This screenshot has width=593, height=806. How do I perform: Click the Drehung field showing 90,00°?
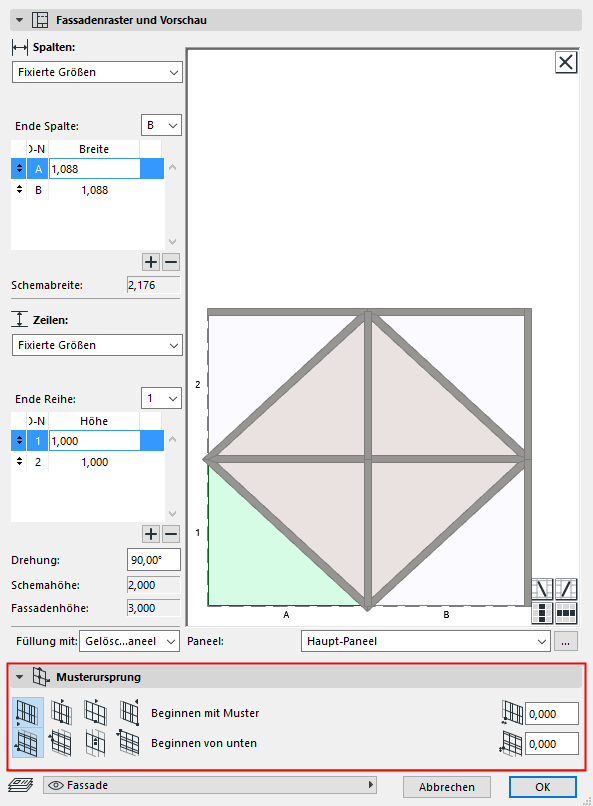tap(154, 560)
